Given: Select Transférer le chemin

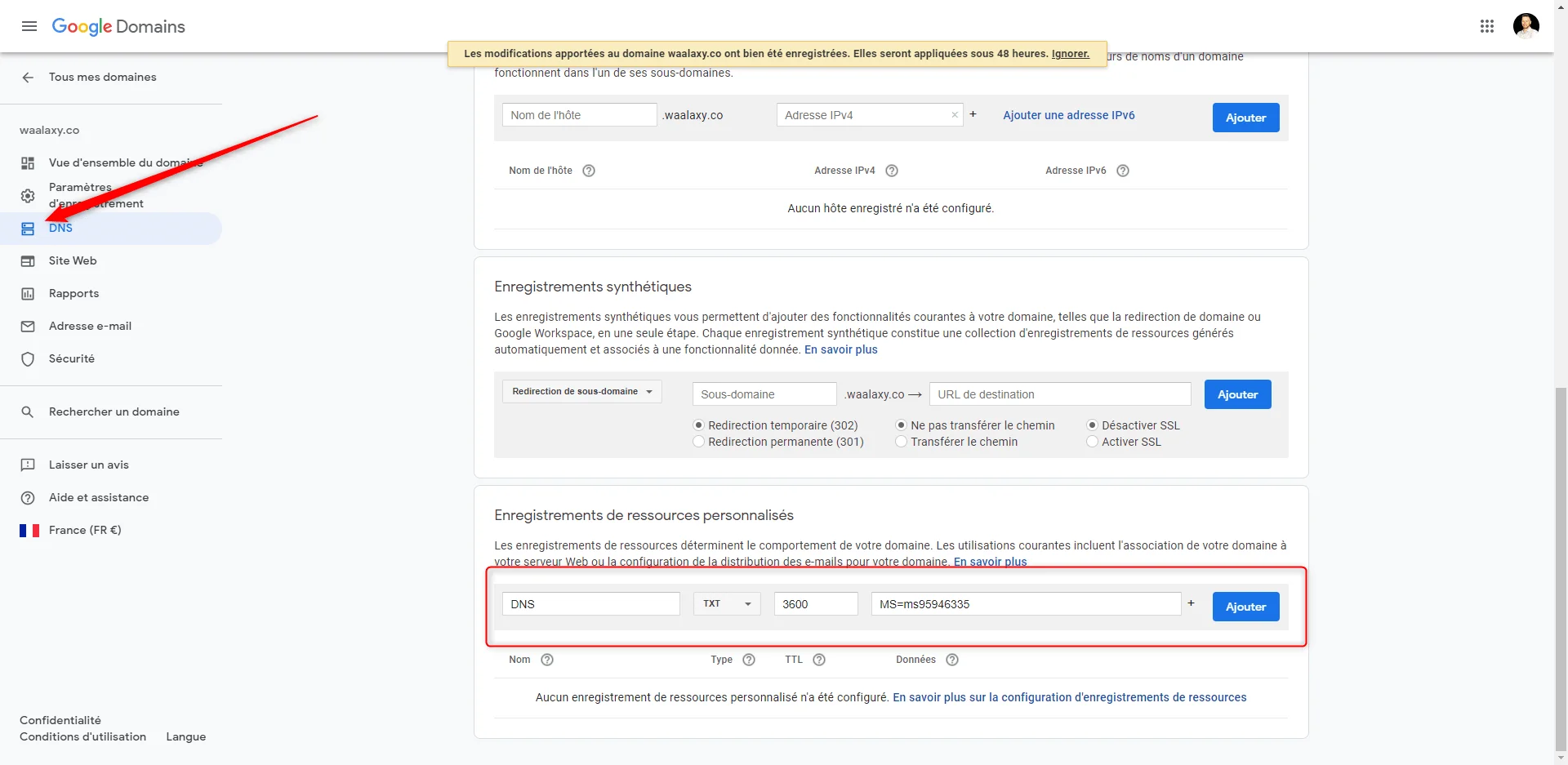Looking at the screenshot, I should tap(901, 442).
